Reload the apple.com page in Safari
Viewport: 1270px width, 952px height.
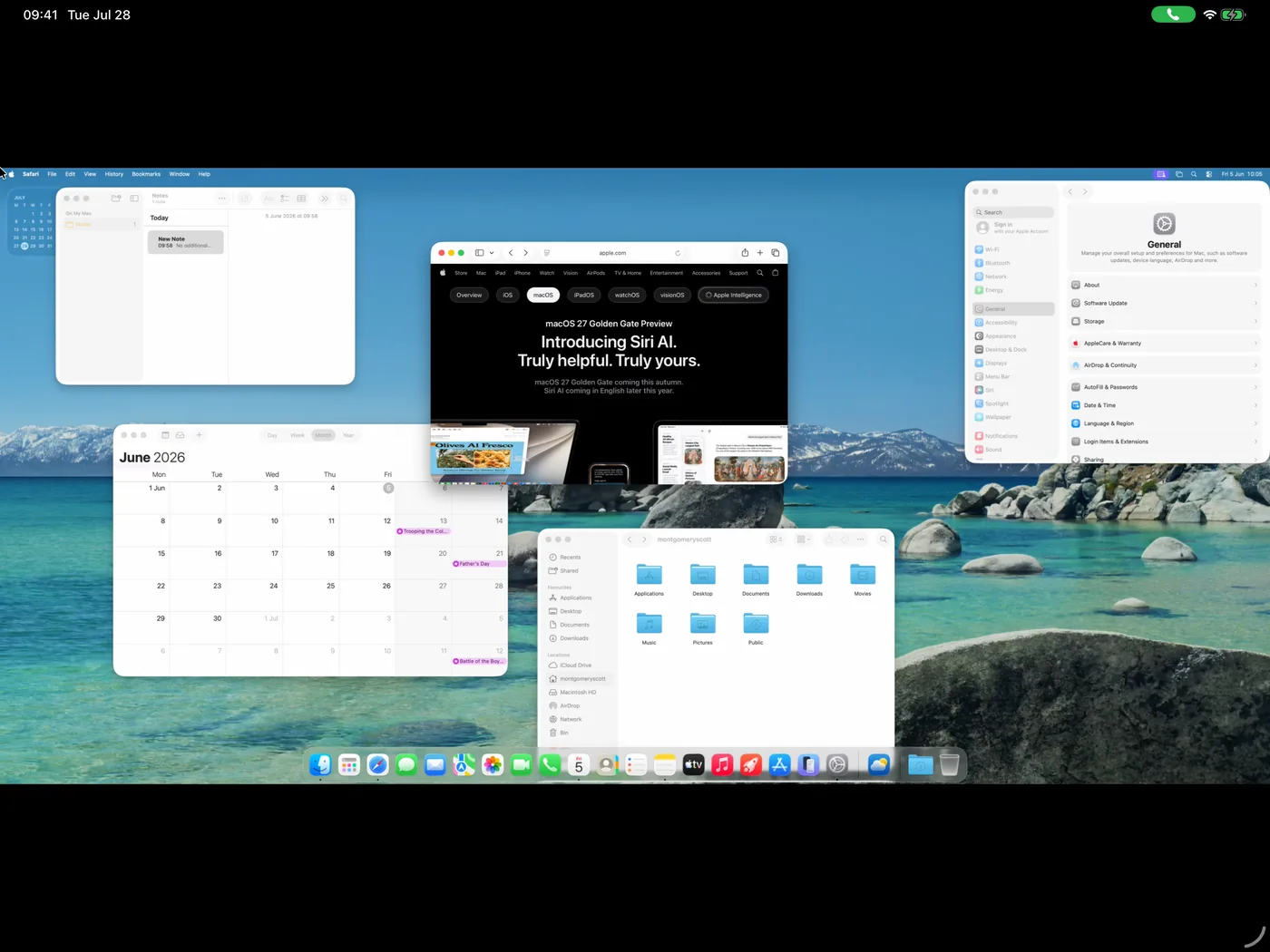point(678,253)
